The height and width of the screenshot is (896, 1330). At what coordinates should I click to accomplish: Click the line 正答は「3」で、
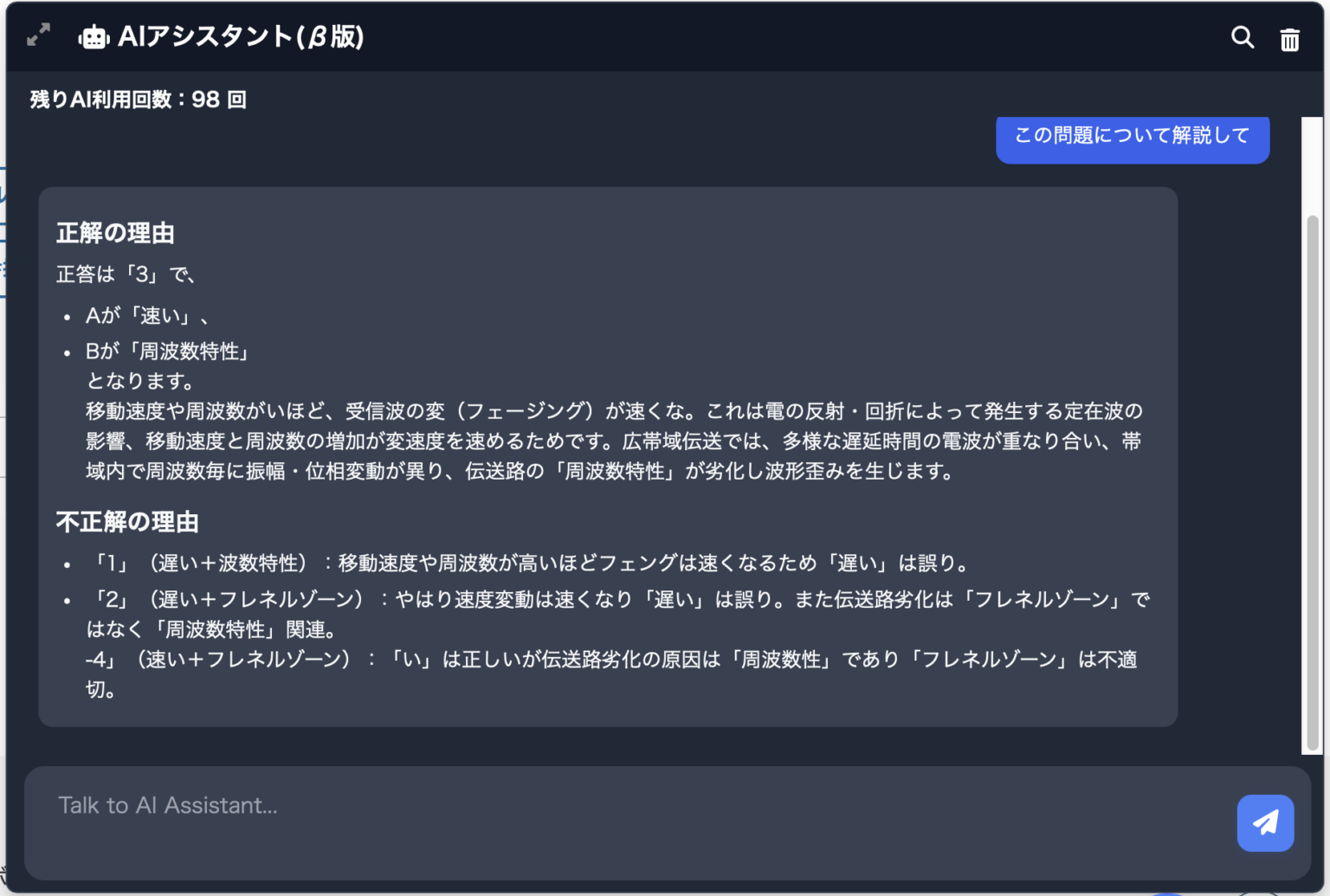tap(126, 275)
